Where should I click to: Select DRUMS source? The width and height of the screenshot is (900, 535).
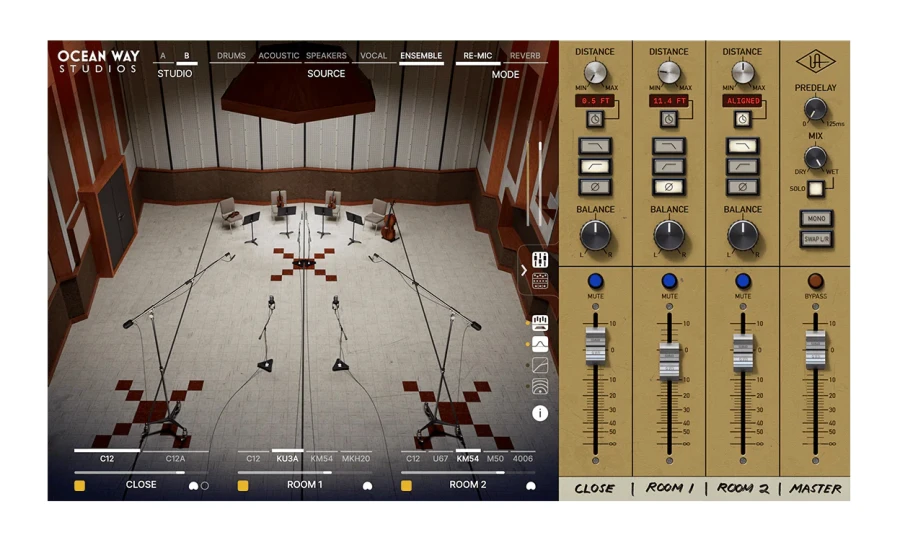click(231, 56)
